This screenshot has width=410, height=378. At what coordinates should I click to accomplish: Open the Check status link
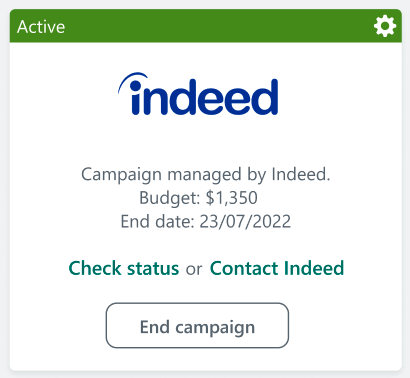[x=124, y=268]
